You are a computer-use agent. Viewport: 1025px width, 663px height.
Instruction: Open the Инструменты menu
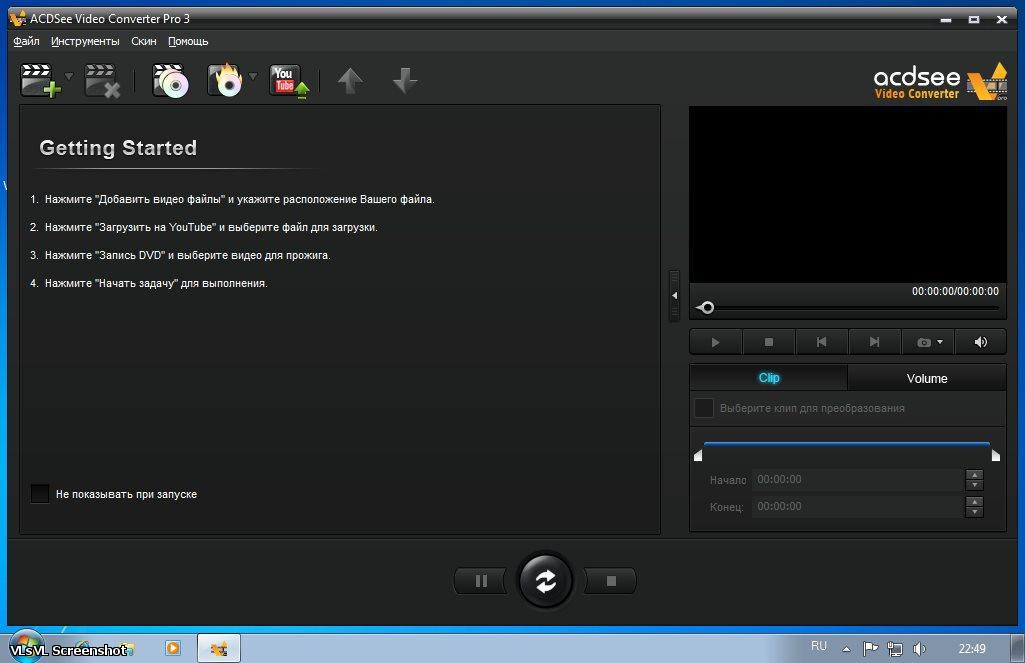(85, 41)
